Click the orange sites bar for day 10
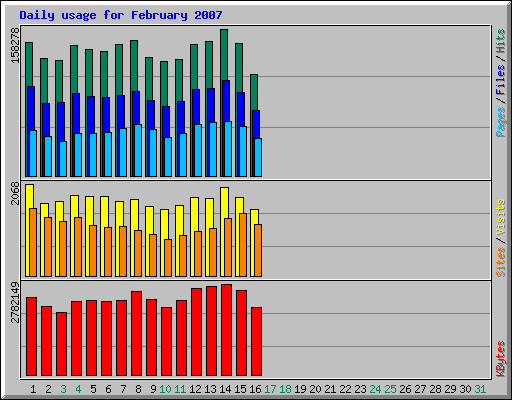Screen dimensions: 512x400 (x=168, y=258)
